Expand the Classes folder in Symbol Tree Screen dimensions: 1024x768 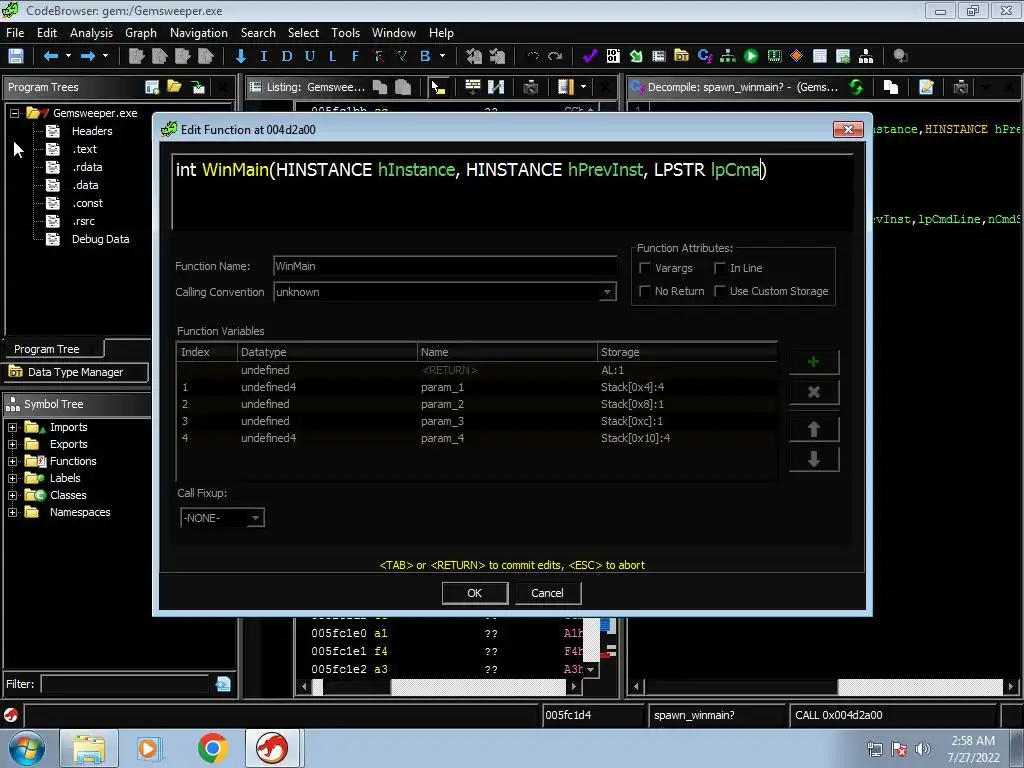(x=12, y=495)
